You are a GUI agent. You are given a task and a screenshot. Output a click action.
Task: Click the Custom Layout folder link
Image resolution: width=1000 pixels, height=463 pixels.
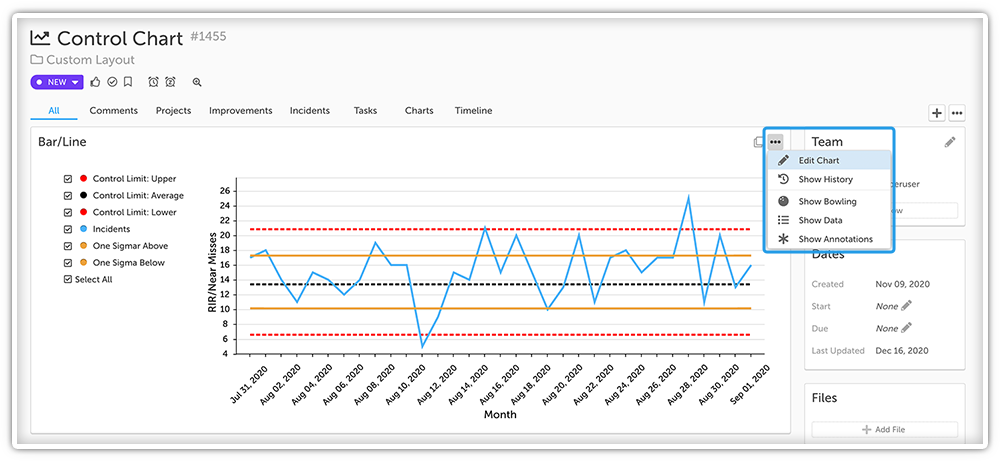tap(90, 60)
